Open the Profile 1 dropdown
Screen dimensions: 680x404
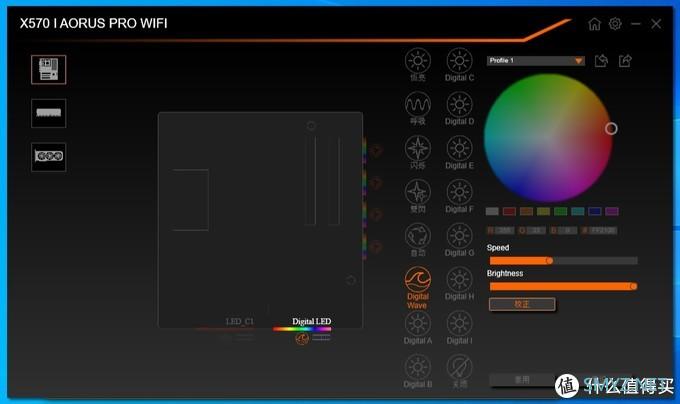click(x=536, y=61)
